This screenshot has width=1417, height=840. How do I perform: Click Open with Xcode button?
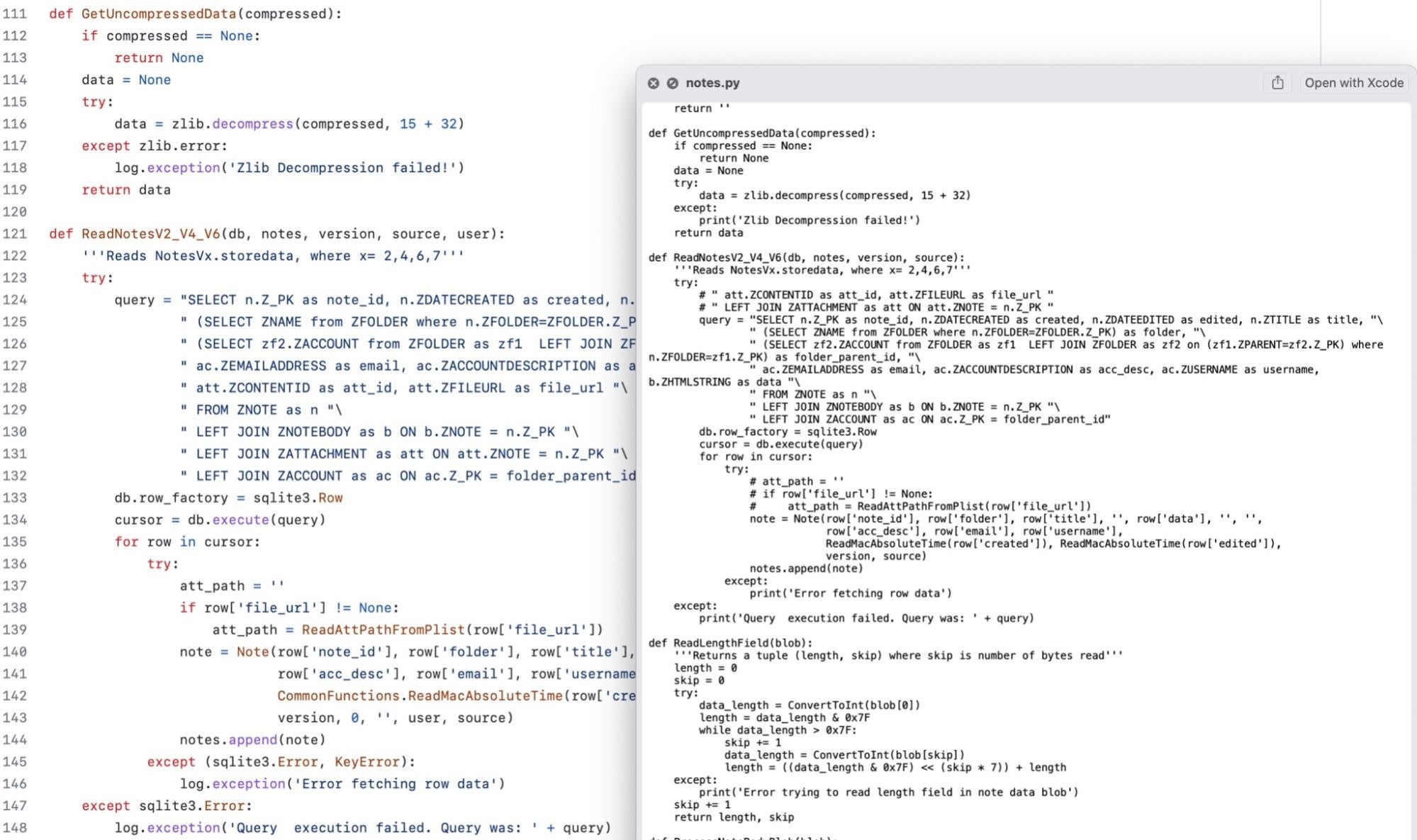1354,83
